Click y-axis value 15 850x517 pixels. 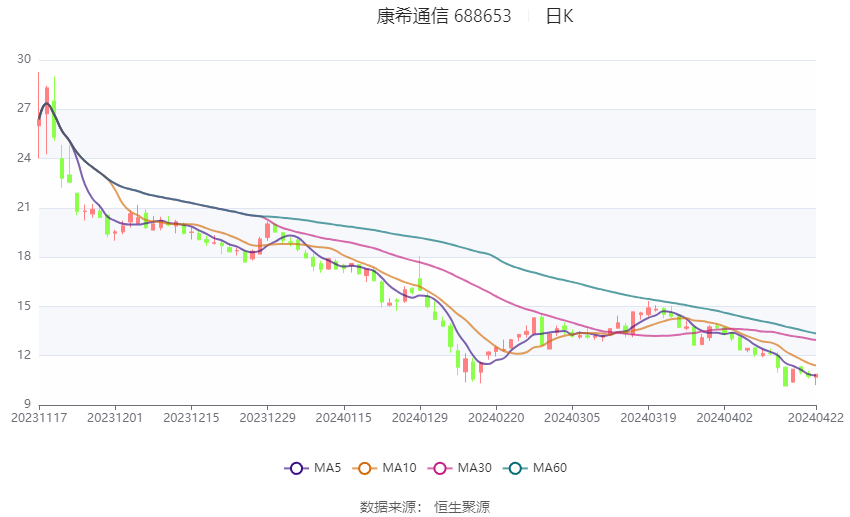point(24,306)
